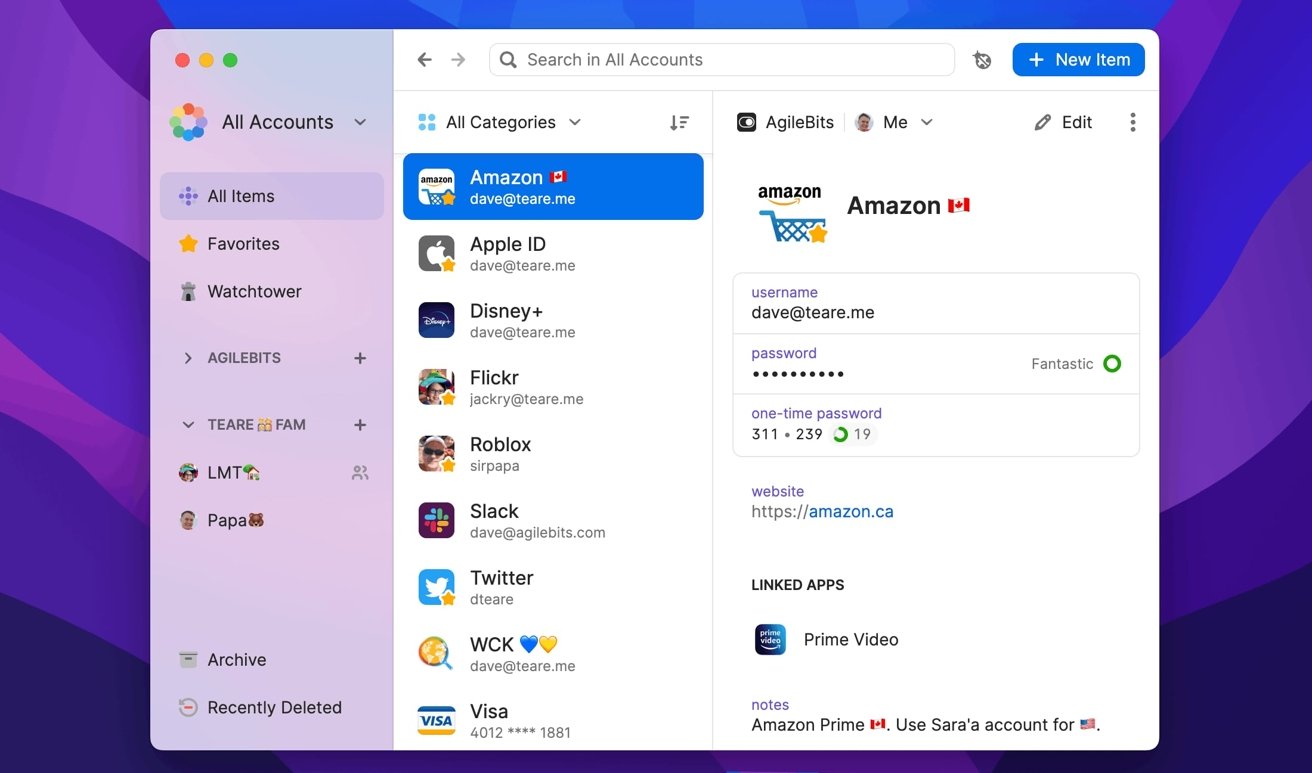Viewport: 1312px width, 773px height.
Task: Click the Edit button
Action: coord(1063,122)
